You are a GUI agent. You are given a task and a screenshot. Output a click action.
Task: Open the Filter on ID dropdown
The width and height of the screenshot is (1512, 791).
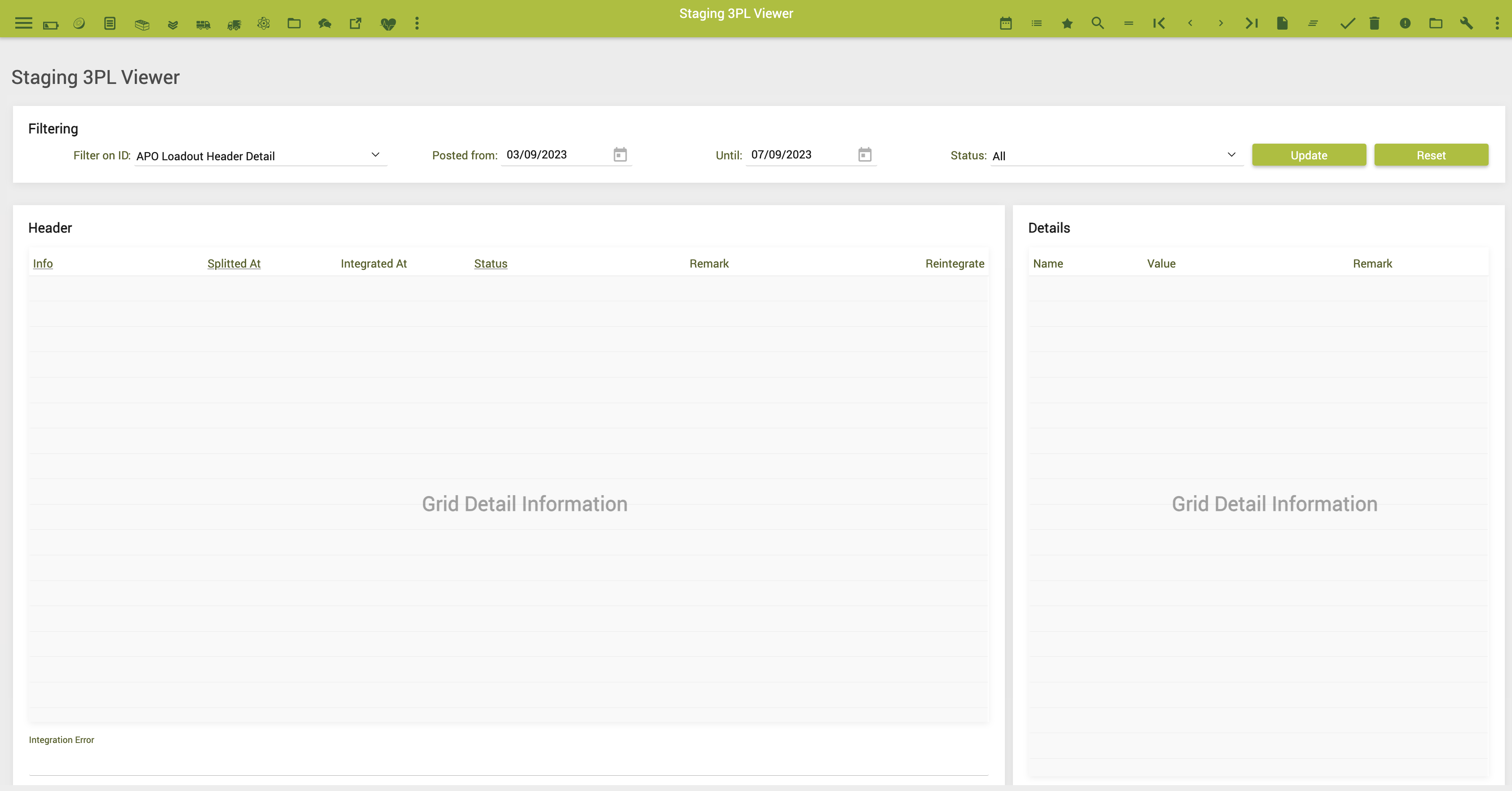[261, 155]
